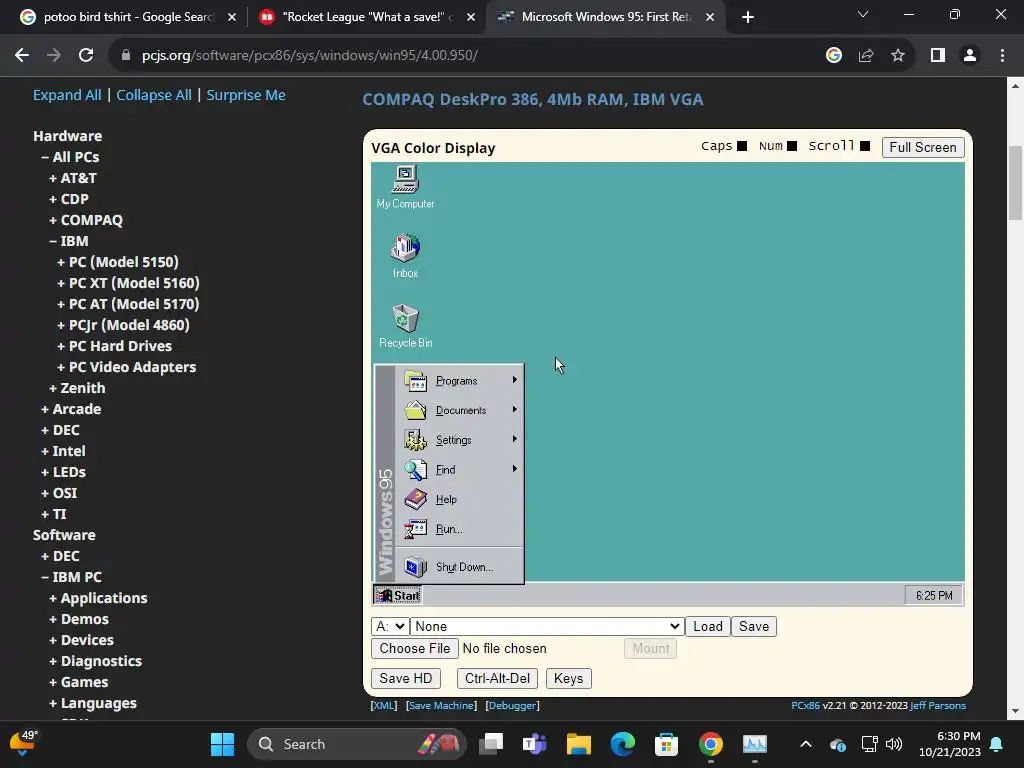Click the taskbar Search box
This screenshot has height=768, width=1024.
(x=357, y=744)
